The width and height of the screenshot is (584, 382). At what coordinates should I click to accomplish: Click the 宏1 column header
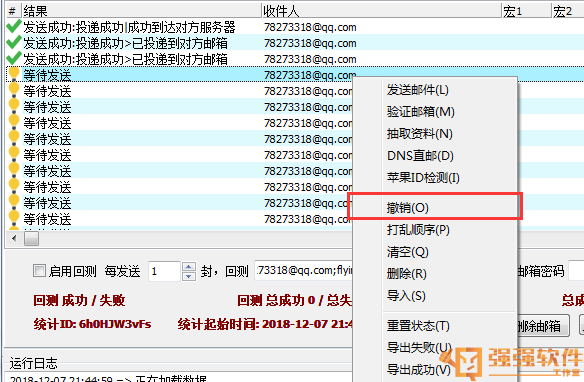526,11
